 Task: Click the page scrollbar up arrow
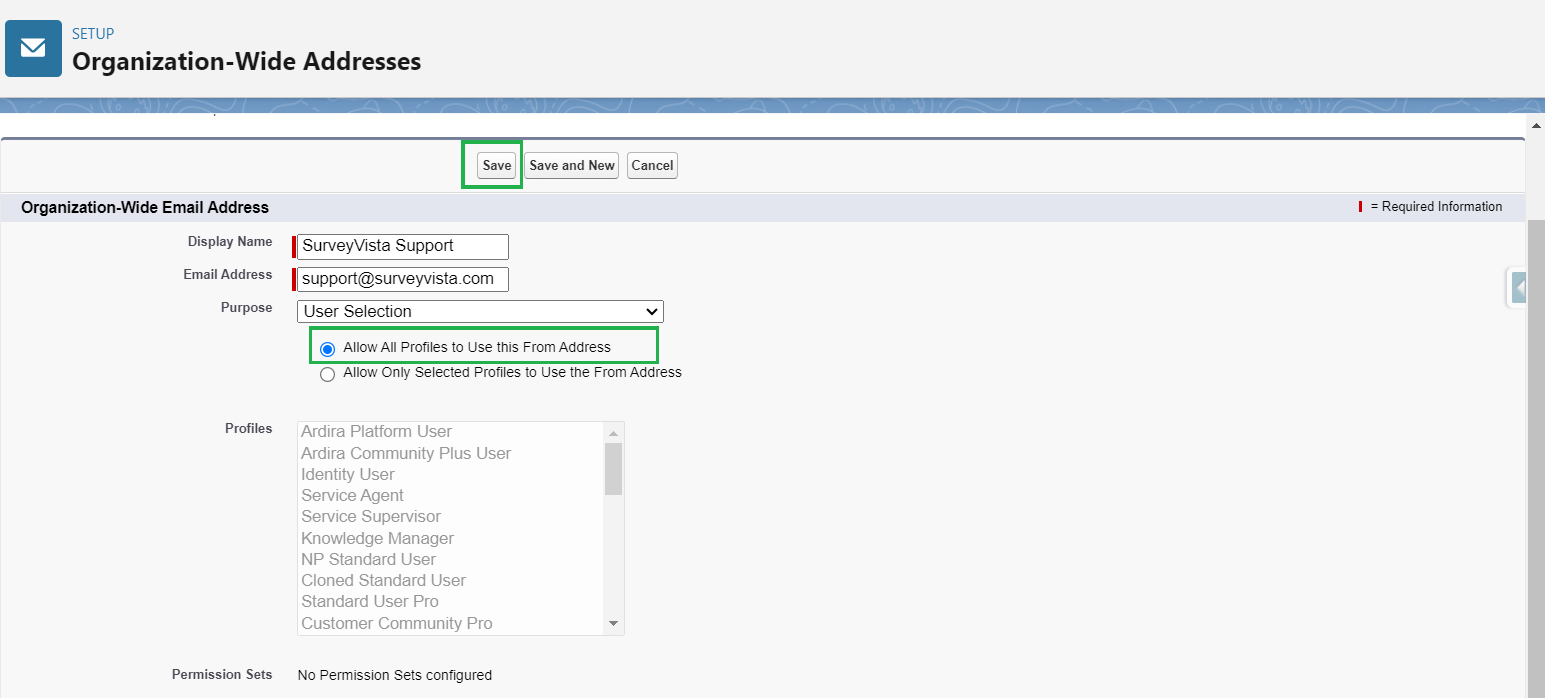click(1535, 125)
